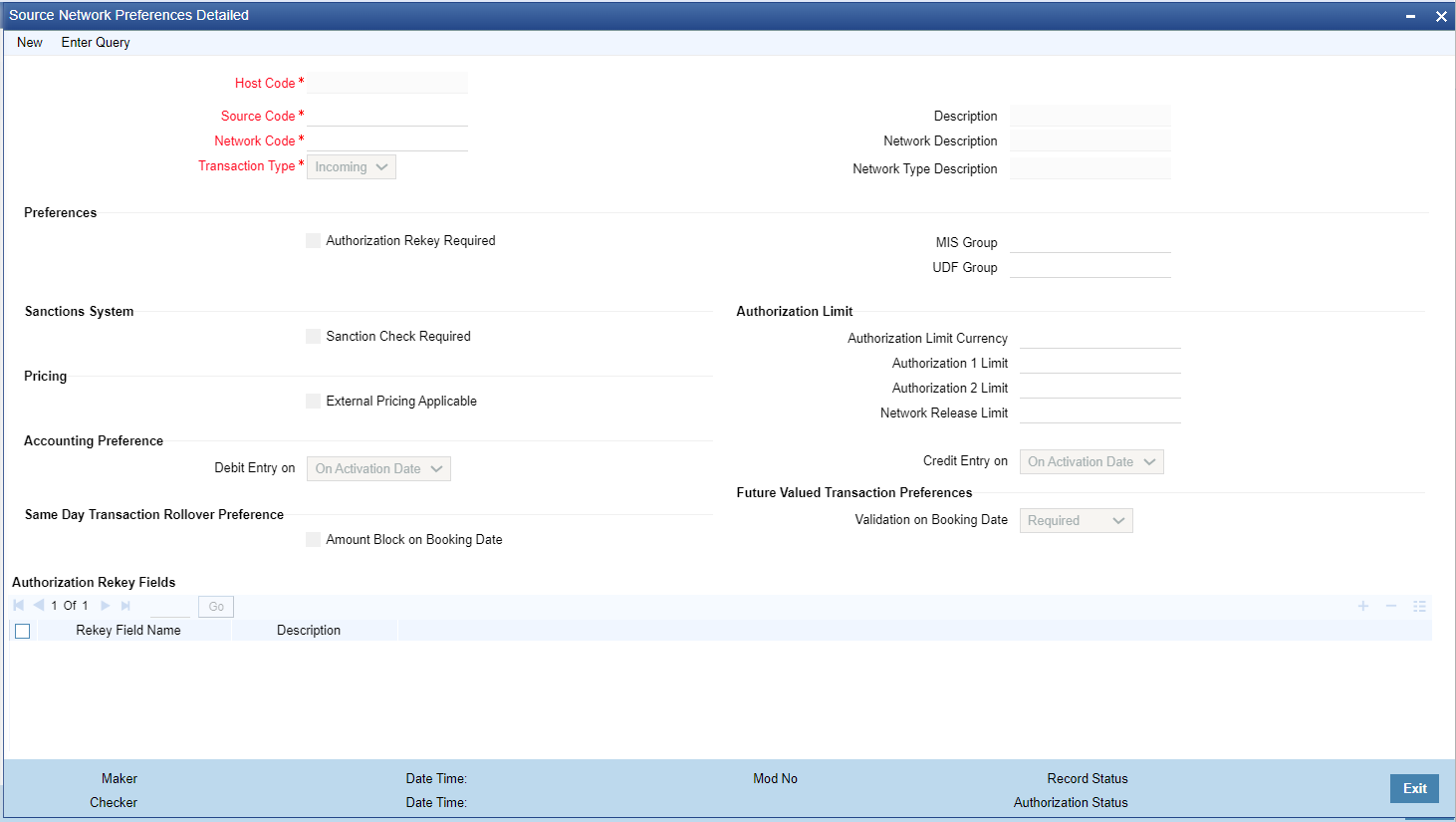Click the Maker label in footer

[120, 779]
